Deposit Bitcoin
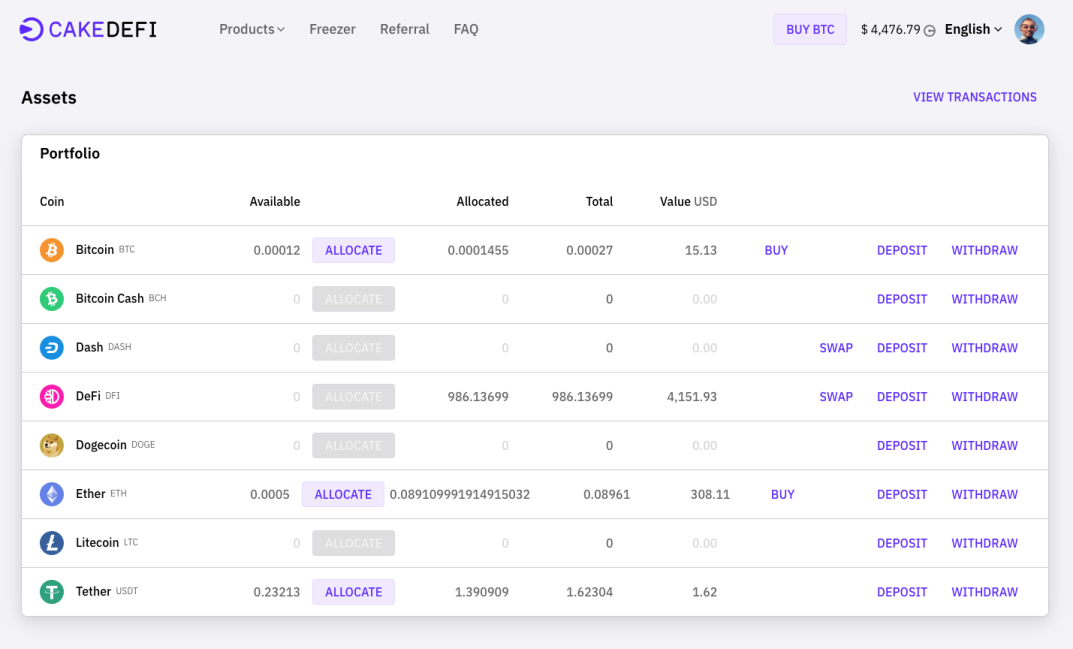 pyautogui.click(x=902, y=251)
